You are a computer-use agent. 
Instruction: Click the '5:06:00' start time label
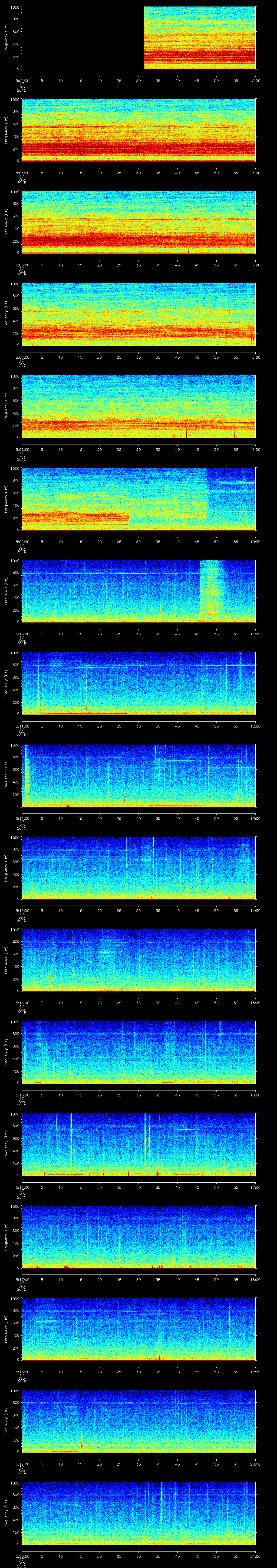coord(22,265)
